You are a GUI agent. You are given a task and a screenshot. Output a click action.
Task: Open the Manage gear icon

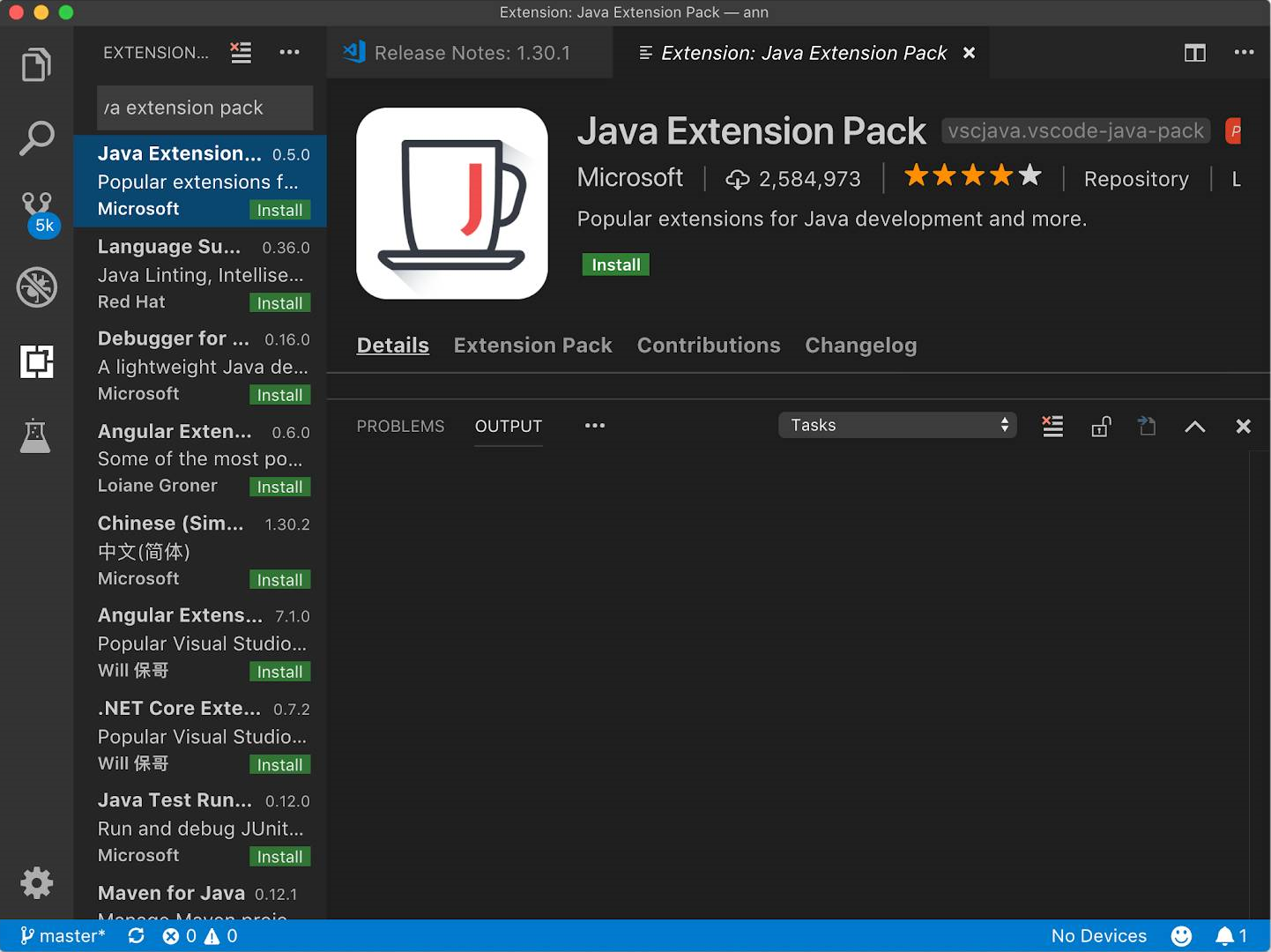pos(36,882)
